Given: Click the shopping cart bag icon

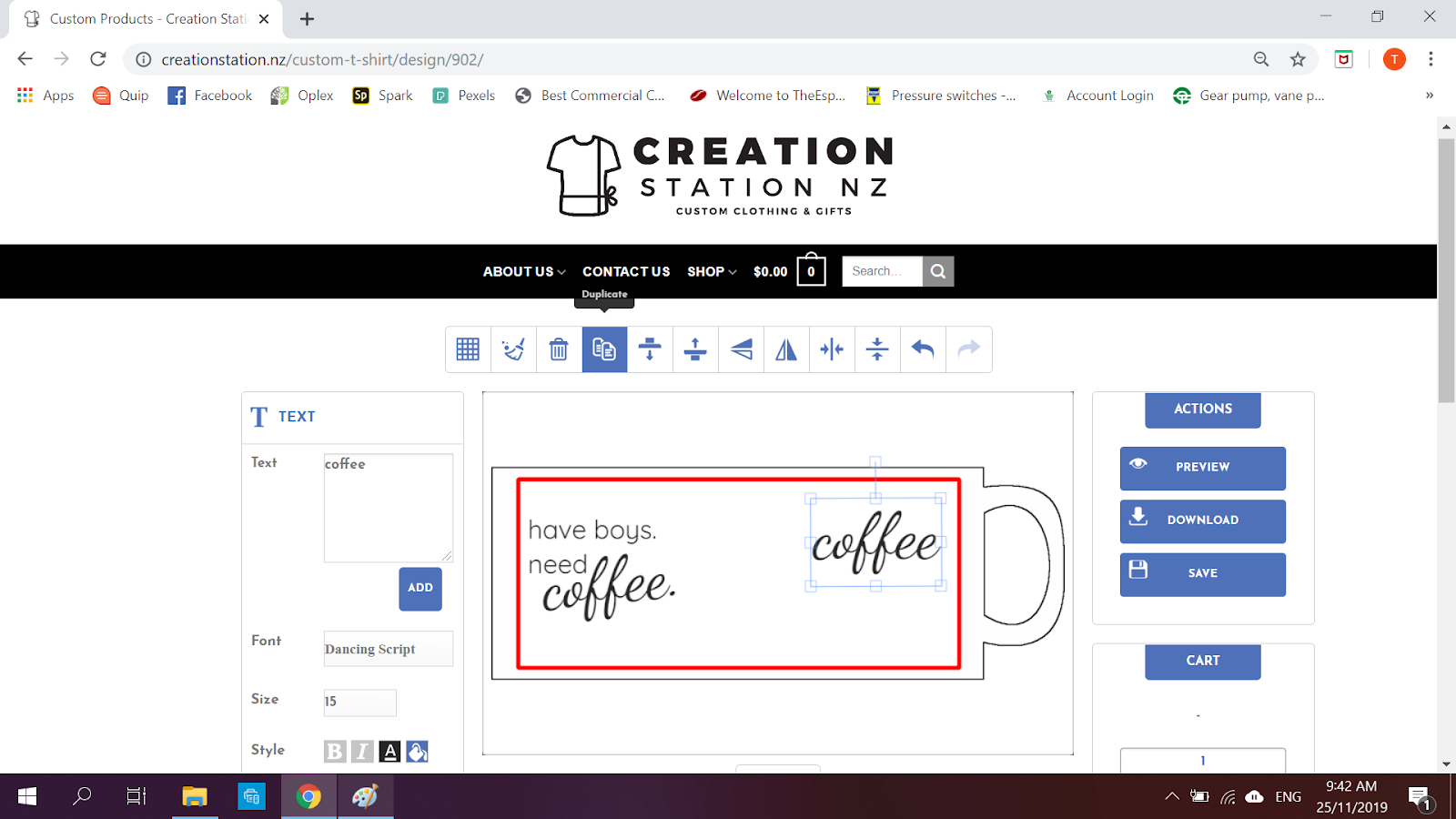Looking at the screenshot, I should click(x=811, y=269).
